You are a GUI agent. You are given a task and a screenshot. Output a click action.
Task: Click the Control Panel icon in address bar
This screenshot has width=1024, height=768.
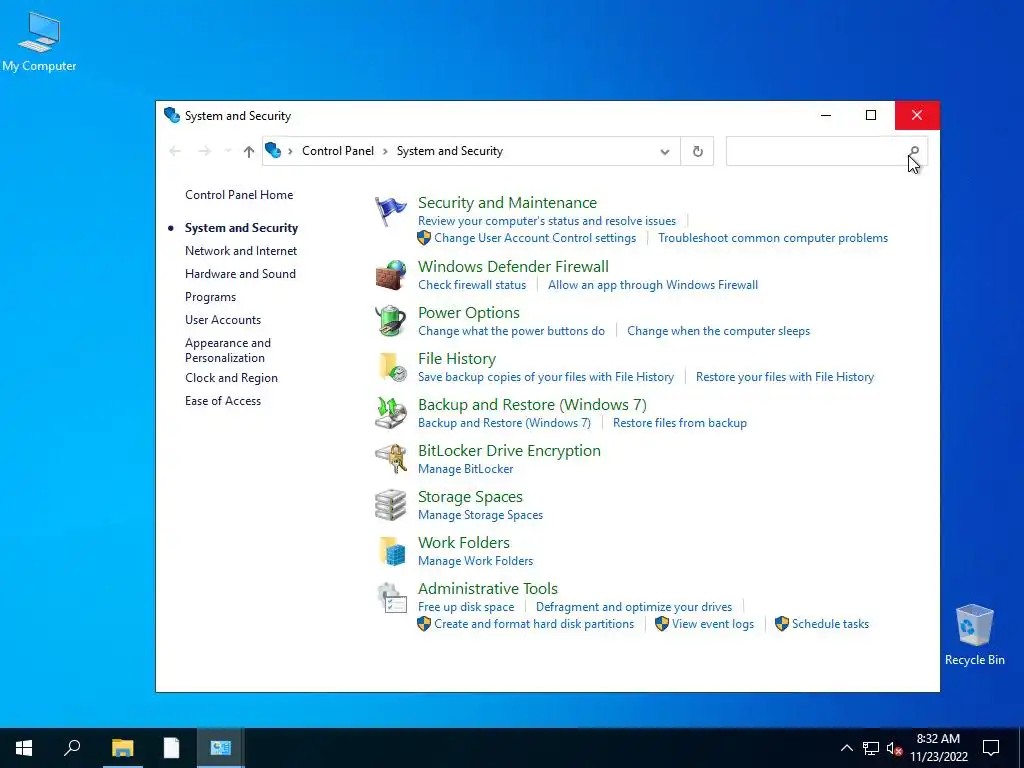pyautogui.click(x=273, y=151)
